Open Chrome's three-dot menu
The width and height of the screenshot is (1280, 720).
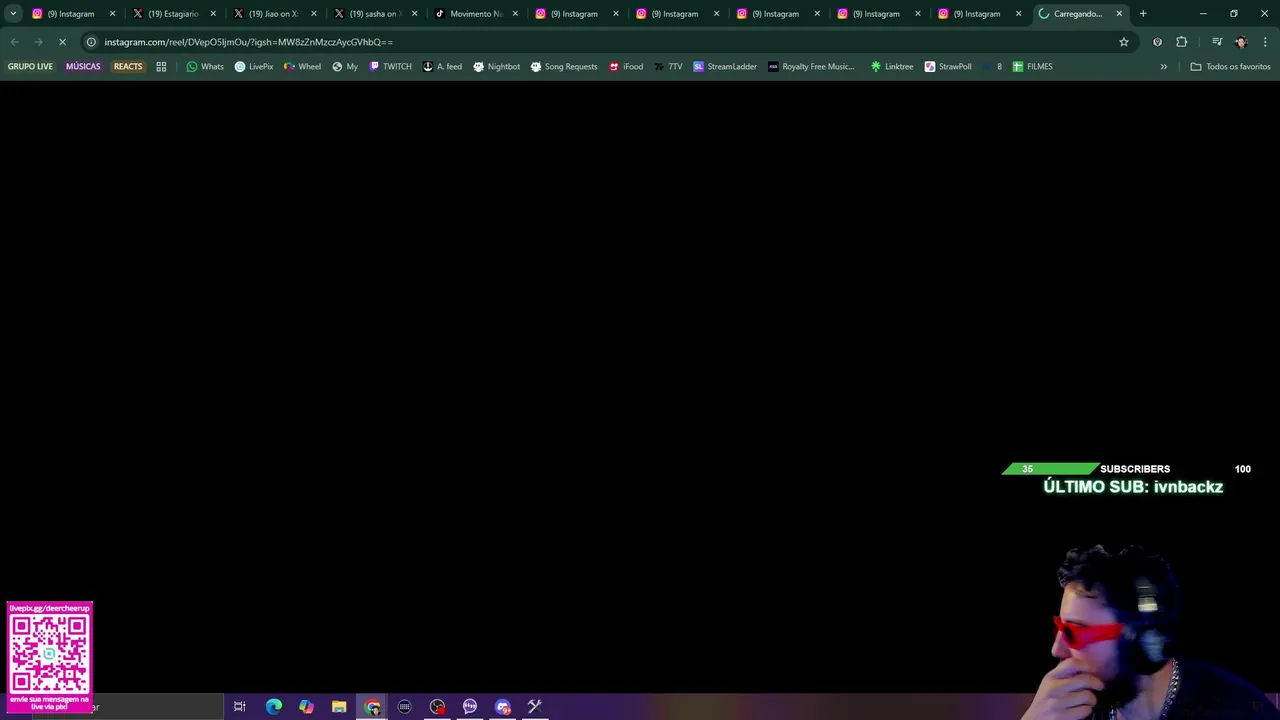coord(1265,42)
